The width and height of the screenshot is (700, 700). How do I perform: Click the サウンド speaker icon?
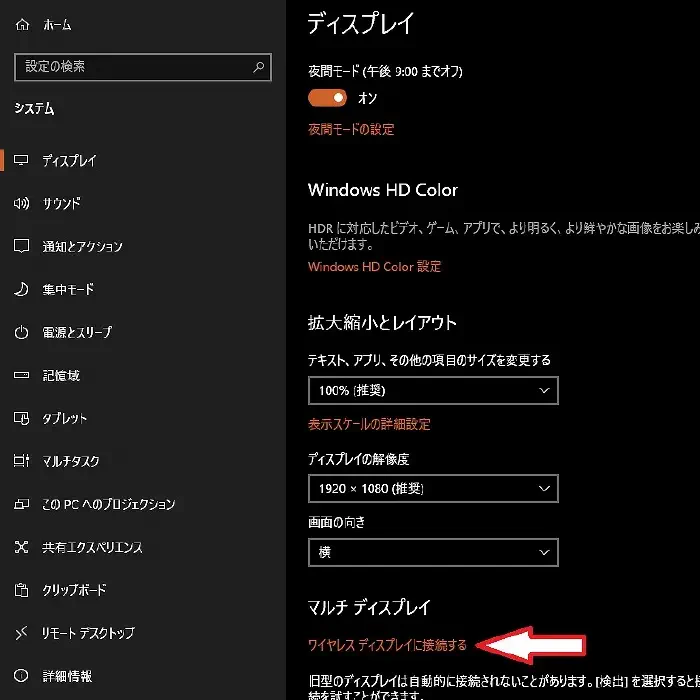(21, 203)
